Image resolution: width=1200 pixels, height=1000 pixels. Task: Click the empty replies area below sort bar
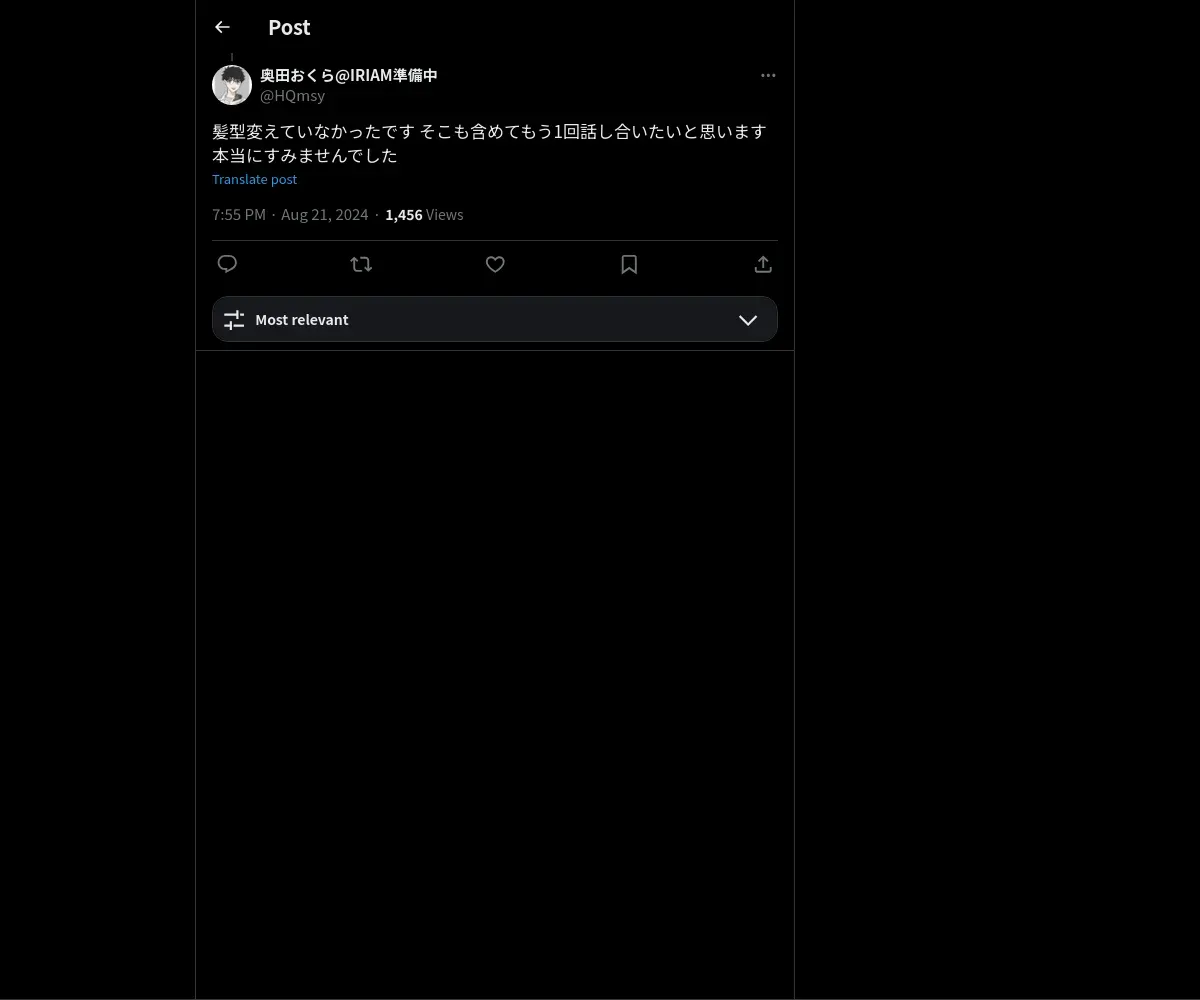(x=495, y=675)
